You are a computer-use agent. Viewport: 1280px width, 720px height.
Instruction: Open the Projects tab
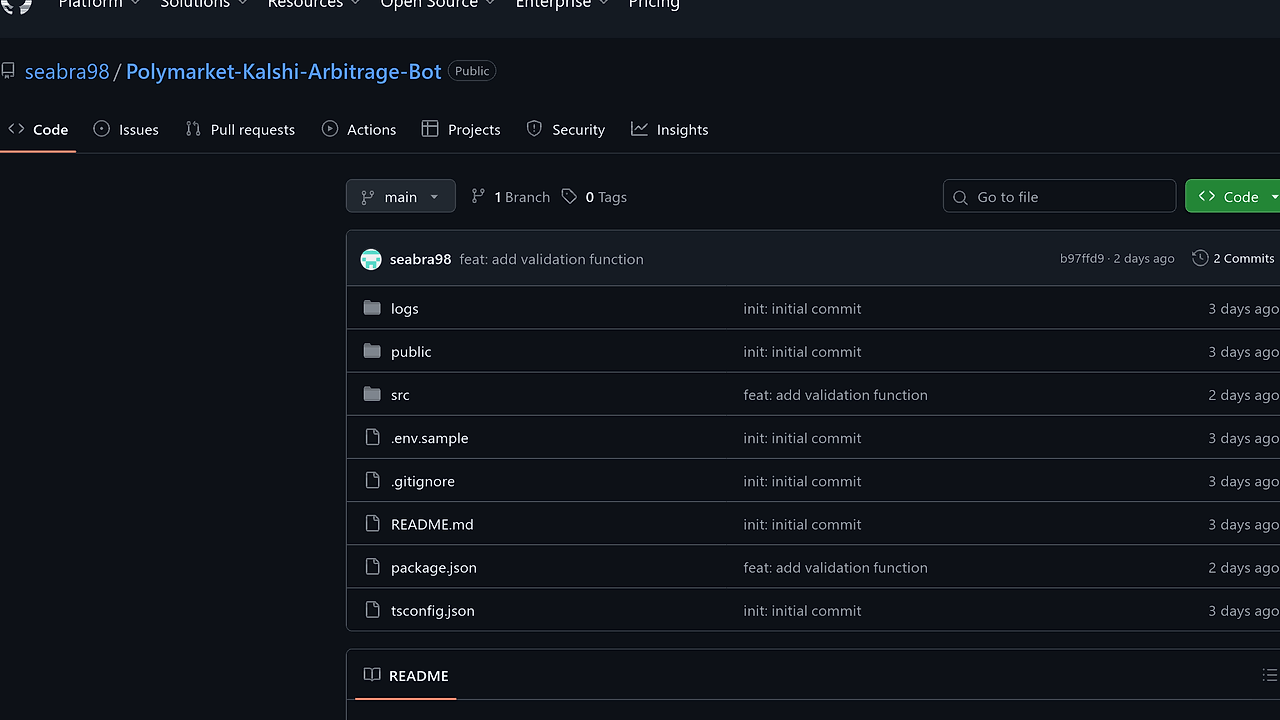pos(461,129)
